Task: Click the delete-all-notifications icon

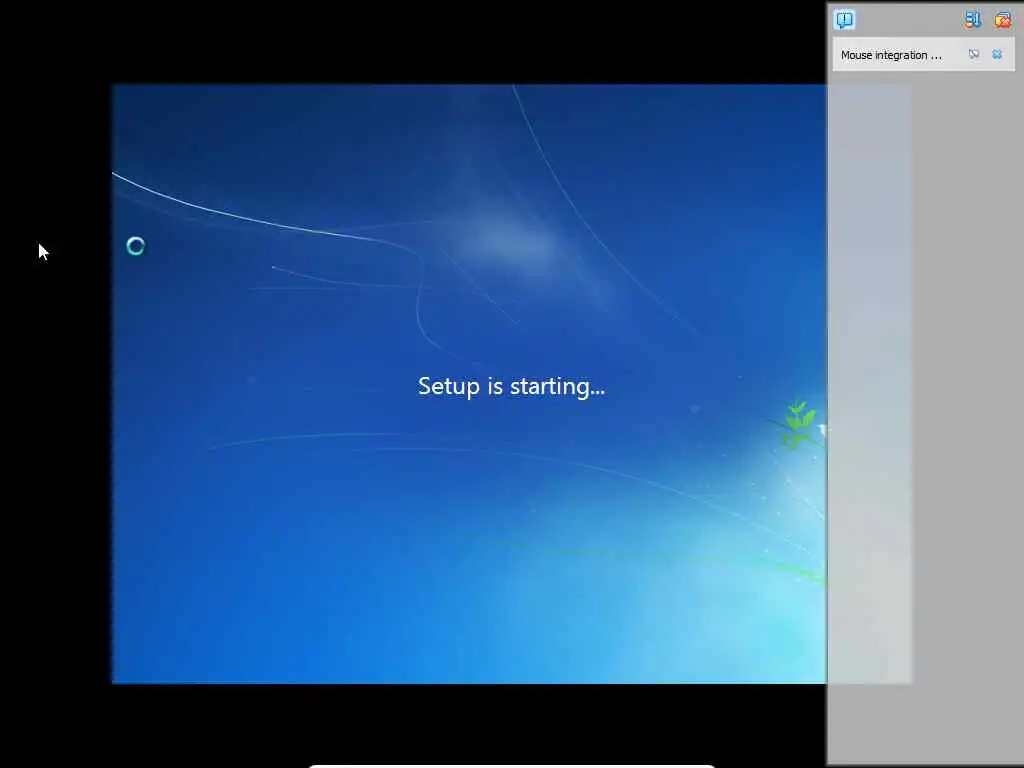Action: pos(1002,20)
